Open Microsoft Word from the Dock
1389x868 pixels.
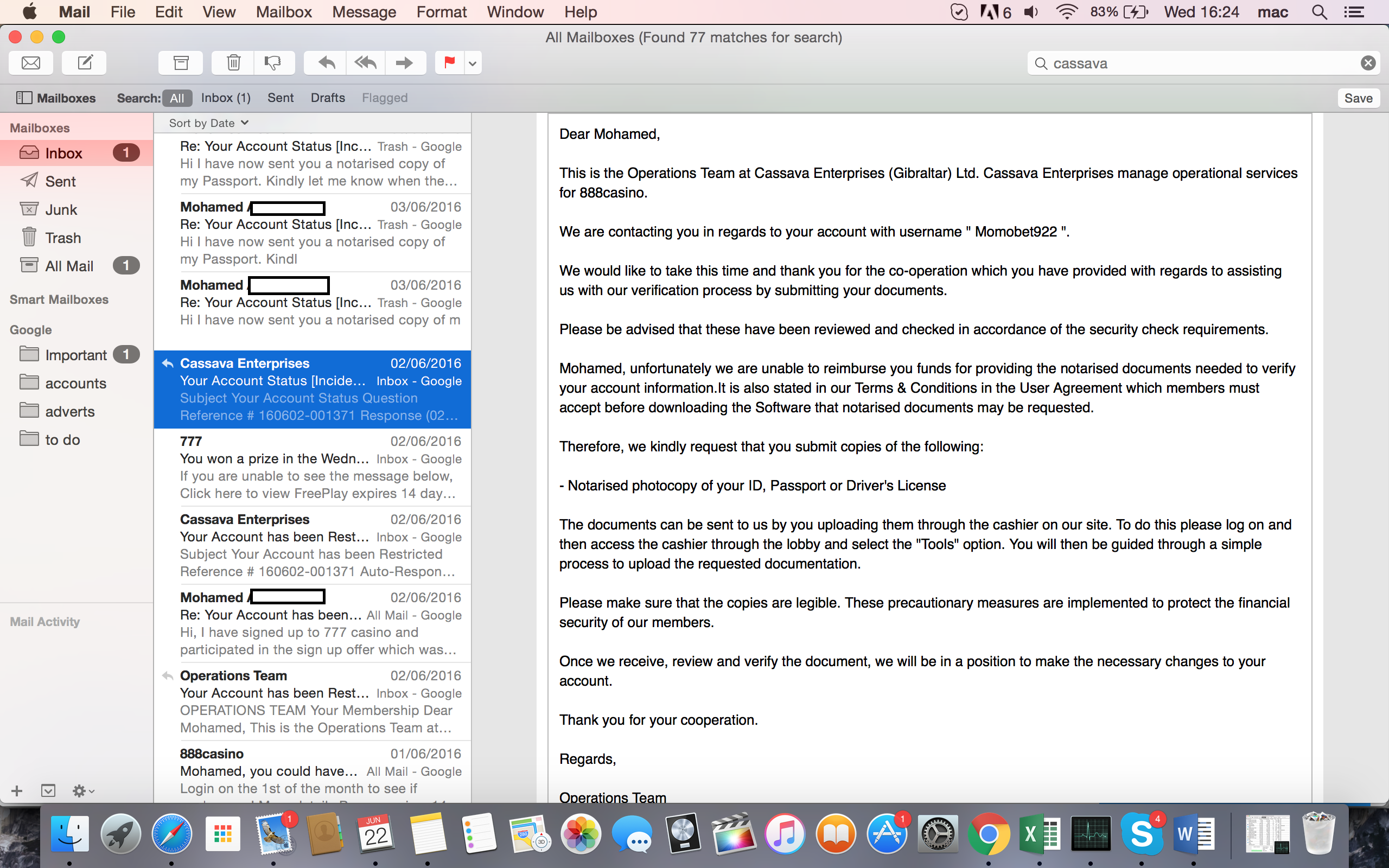click(x=1193, y=834)
